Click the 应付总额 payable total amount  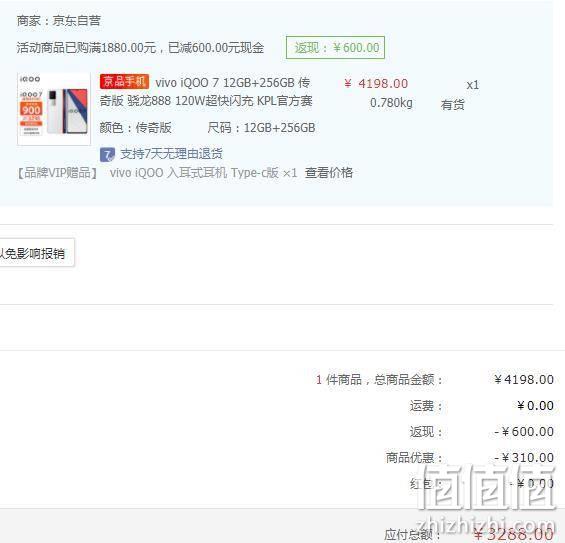point(513,534)
